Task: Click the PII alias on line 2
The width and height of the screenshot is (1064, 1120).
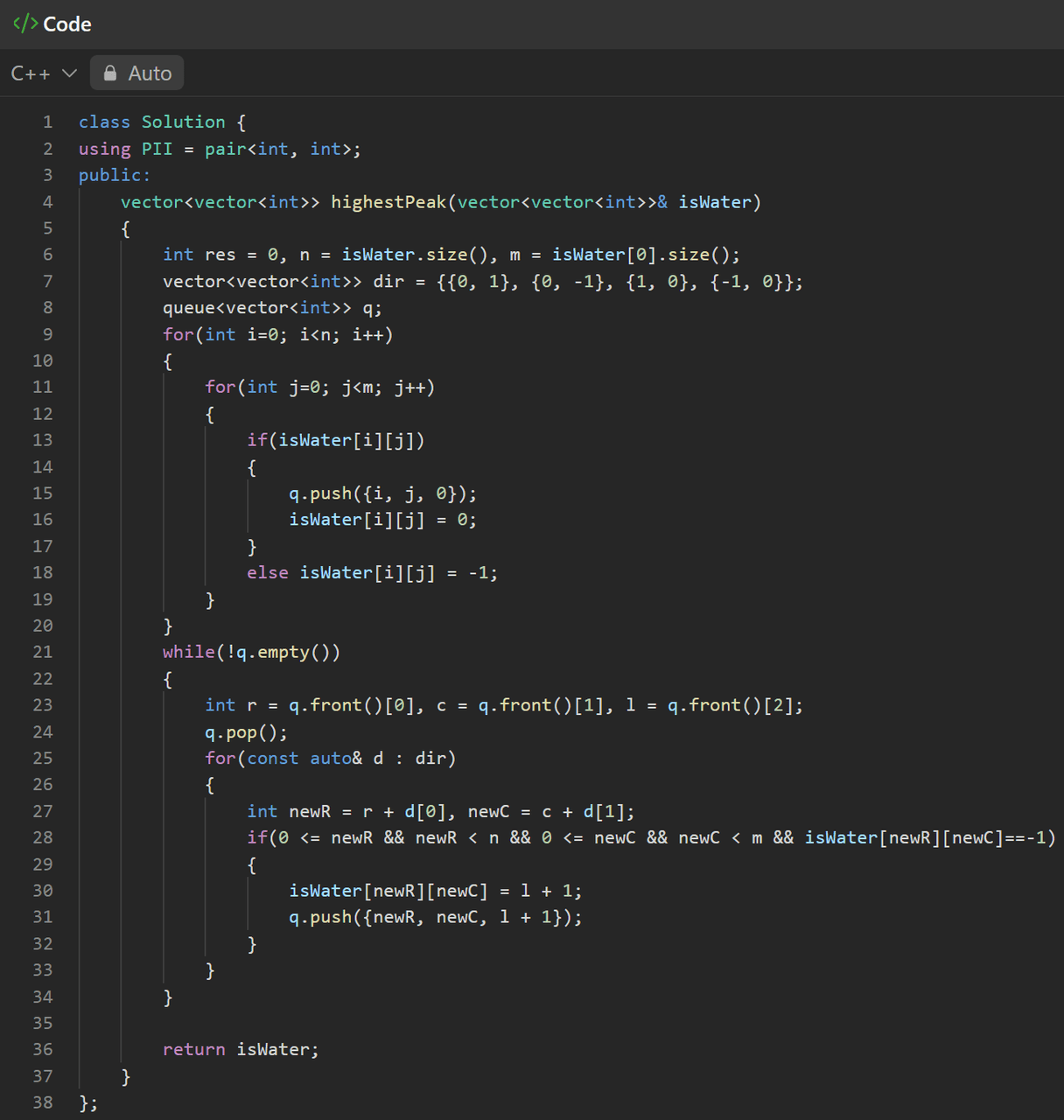Action: (x=157, y=149)
